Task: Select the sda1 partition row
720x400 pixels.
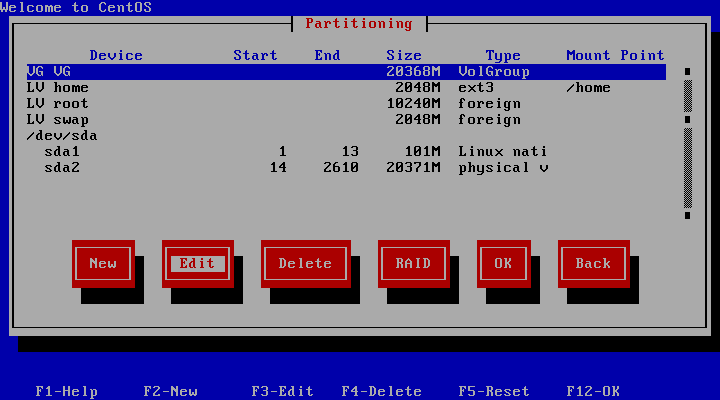Action: pyautogui.click(x=346, y=152)
